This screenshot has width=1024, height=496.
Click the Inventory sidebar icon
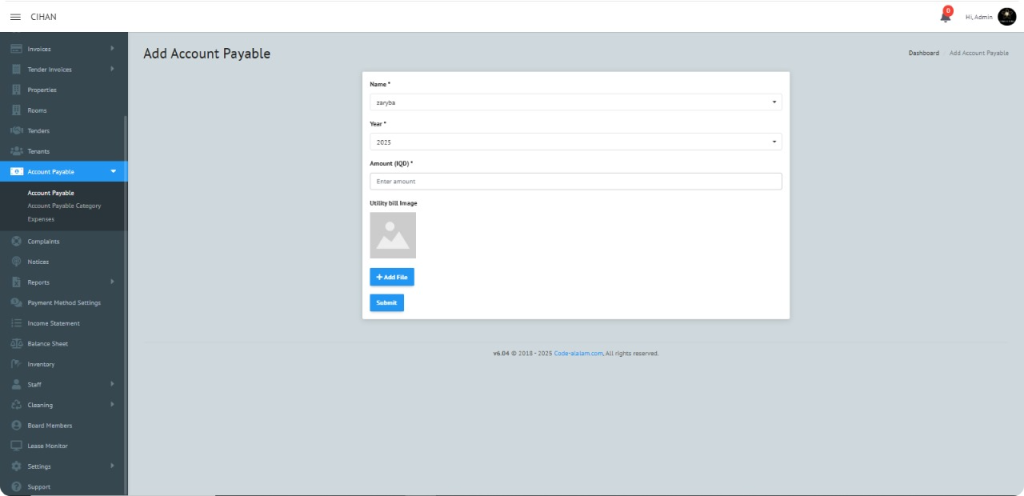point(16,364)
